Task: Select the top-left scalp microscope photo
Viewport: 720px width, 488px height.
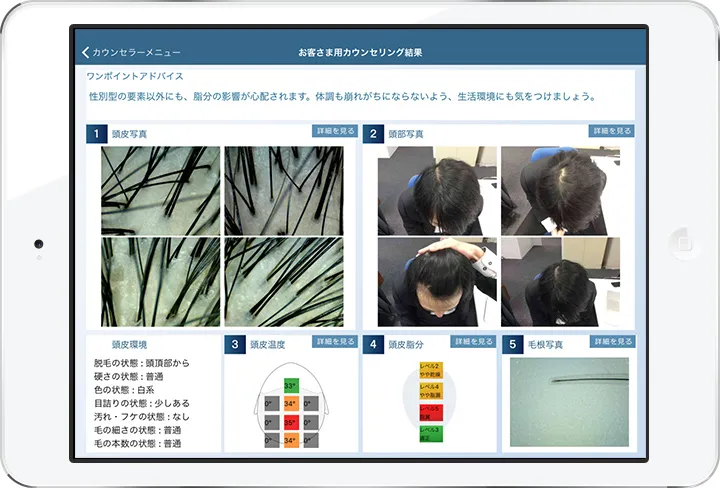Action: point(160,190)
